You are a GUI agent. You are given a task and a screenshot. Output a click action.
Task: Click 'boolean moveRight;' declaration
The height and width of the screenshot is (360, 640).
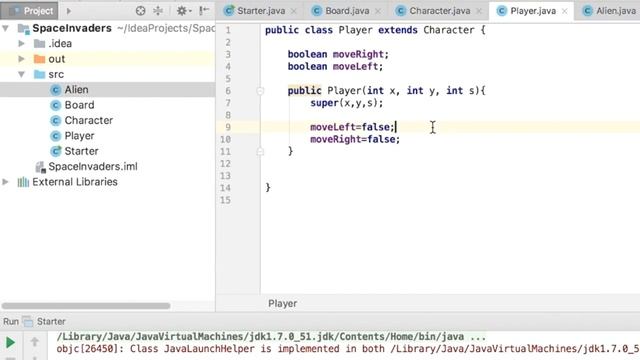click(x=338, y=54)
